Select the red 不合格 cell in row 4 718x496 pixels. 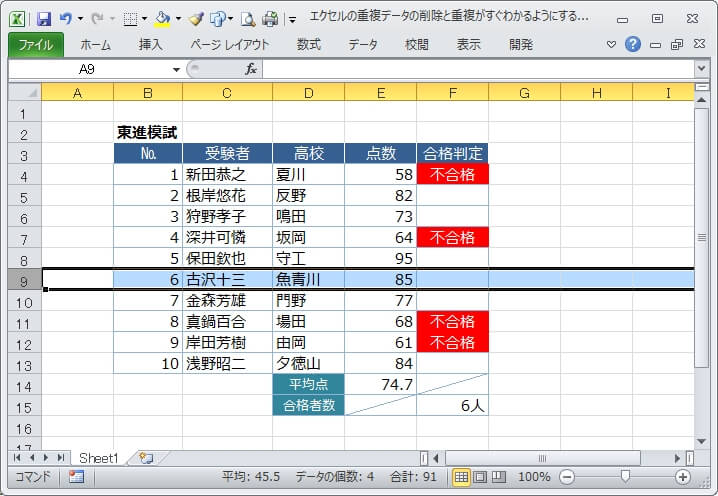point(452,174)
